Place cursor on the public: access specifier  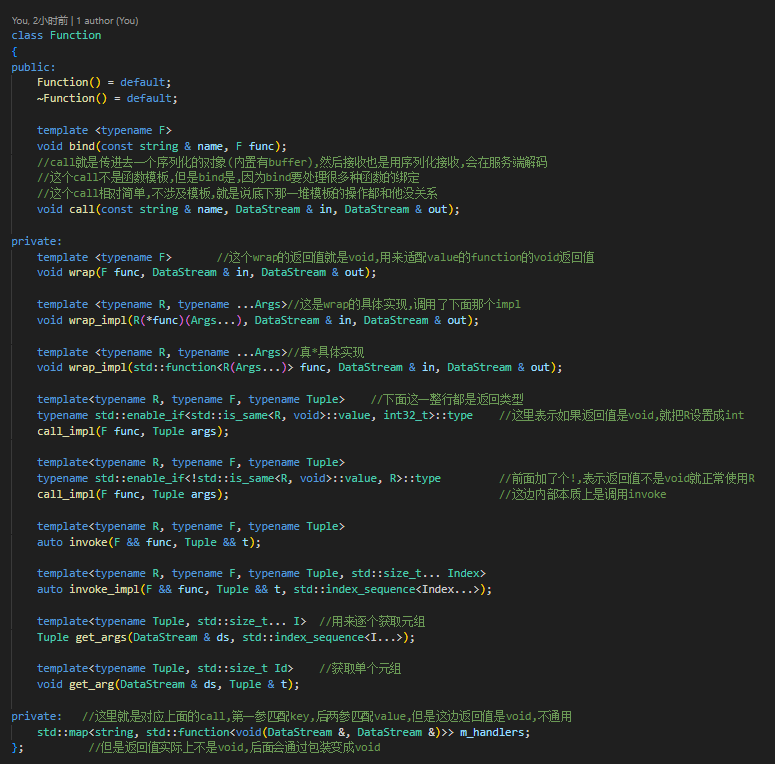click(x=33, y=66)
